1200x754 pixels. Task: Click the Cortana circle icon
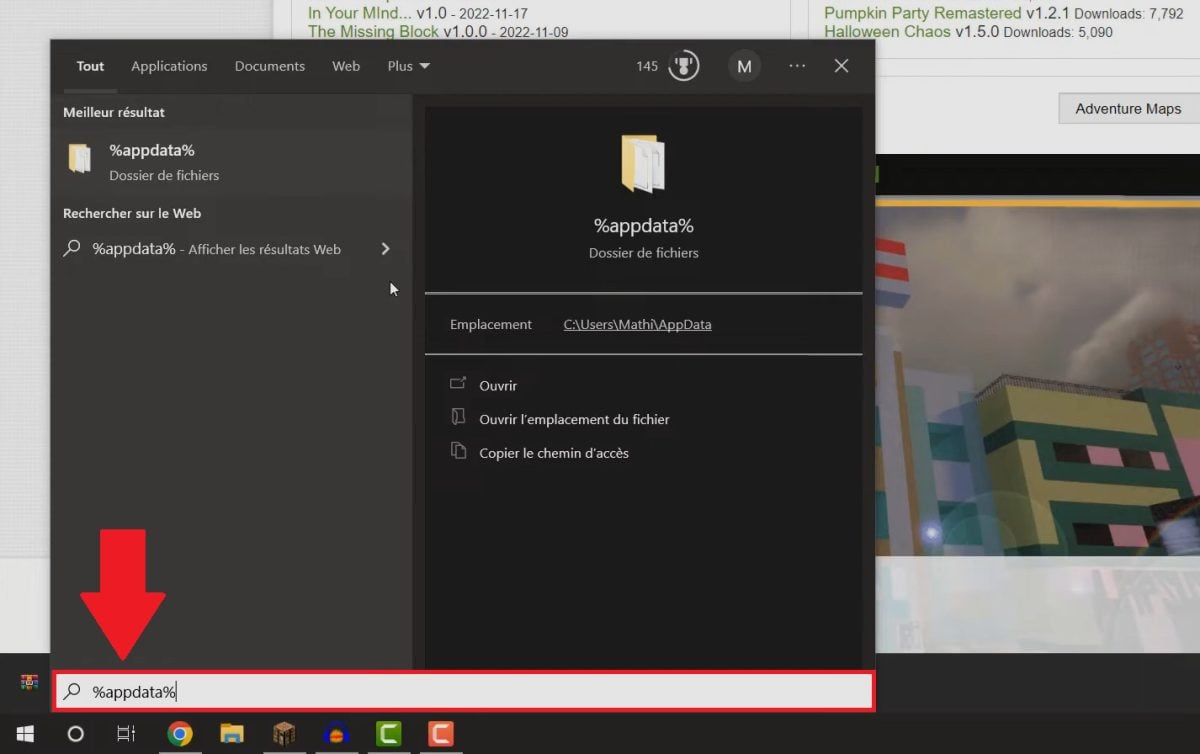point(75,734)
